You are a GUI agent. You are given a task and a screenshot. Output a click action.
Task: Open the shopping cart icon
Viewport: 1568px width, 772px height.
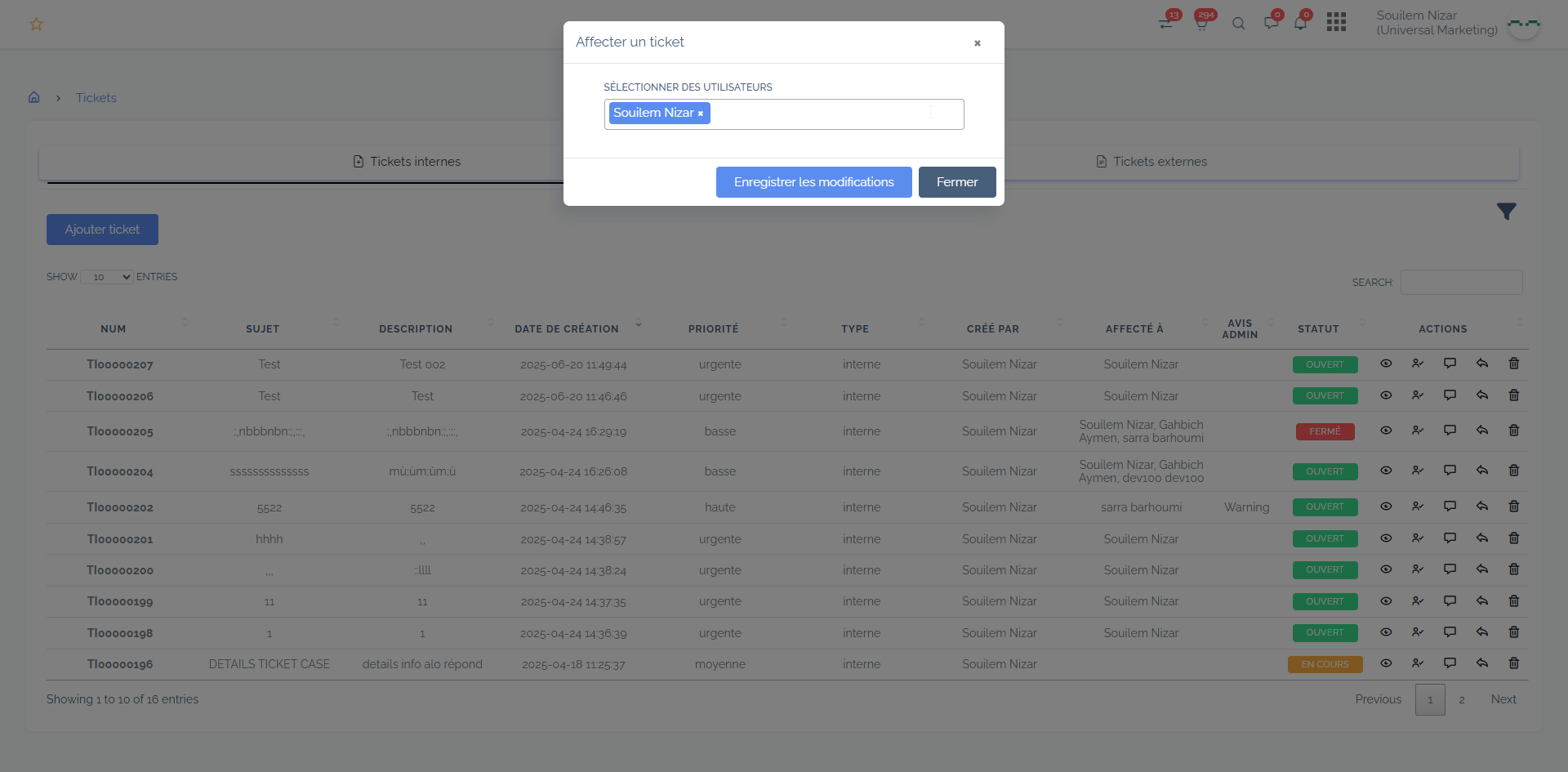point(1201,23)
